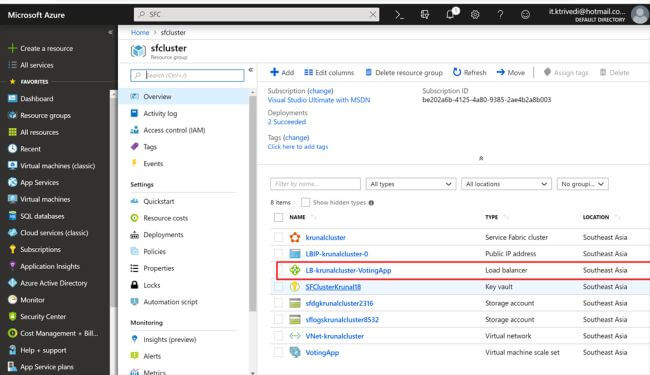Viewport: 650px width, 375px height.
Task: Check the SFClusterKrunal18 row checkbox
Action: click(279, 286)
